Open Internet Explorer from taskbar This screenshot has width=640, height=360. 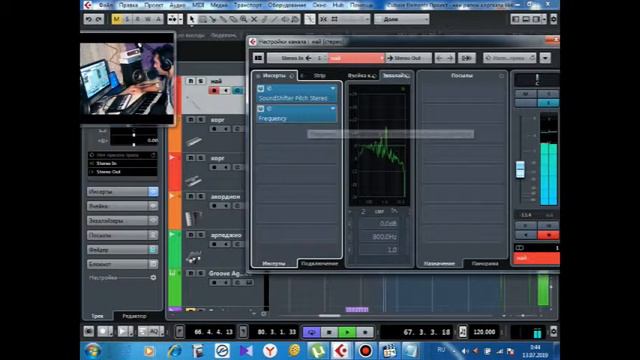click(x=175, y=351)
